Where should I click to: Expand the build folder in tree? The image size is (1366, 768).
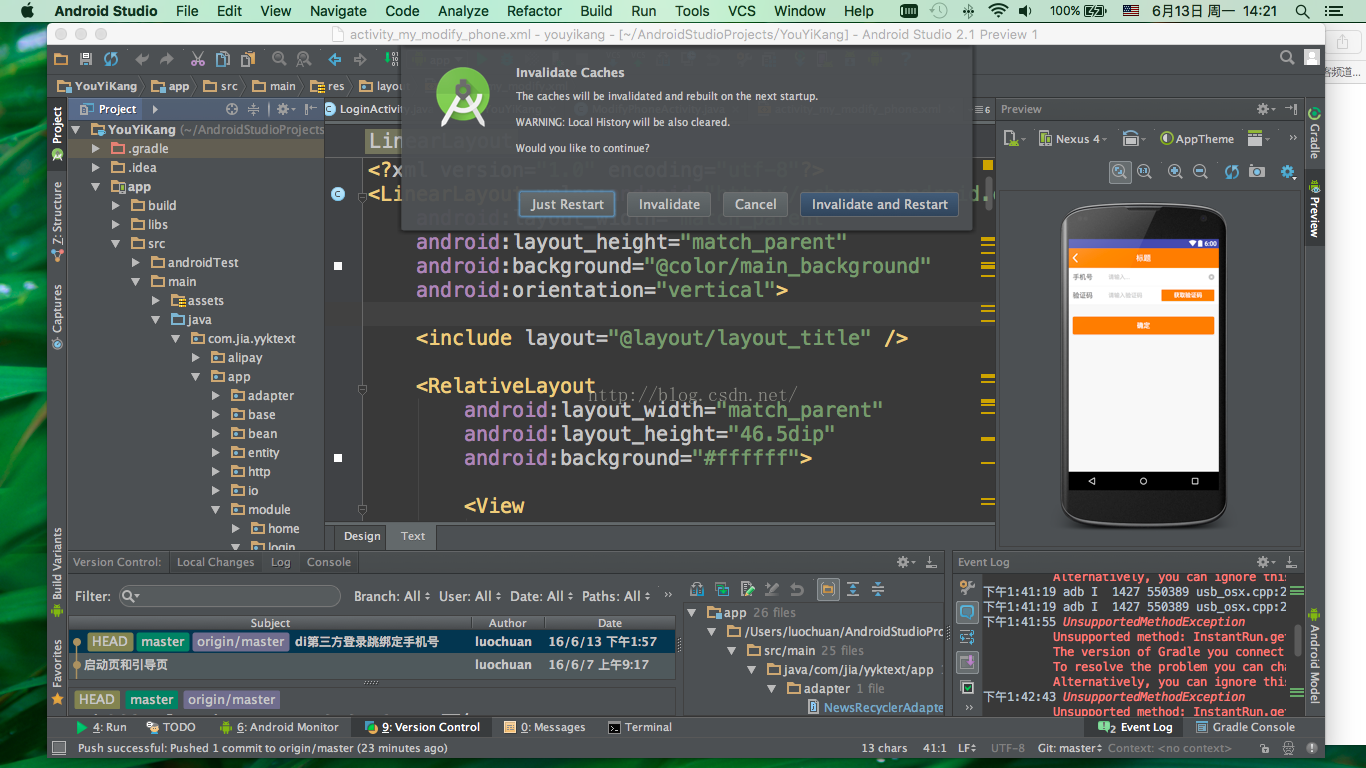116,205
